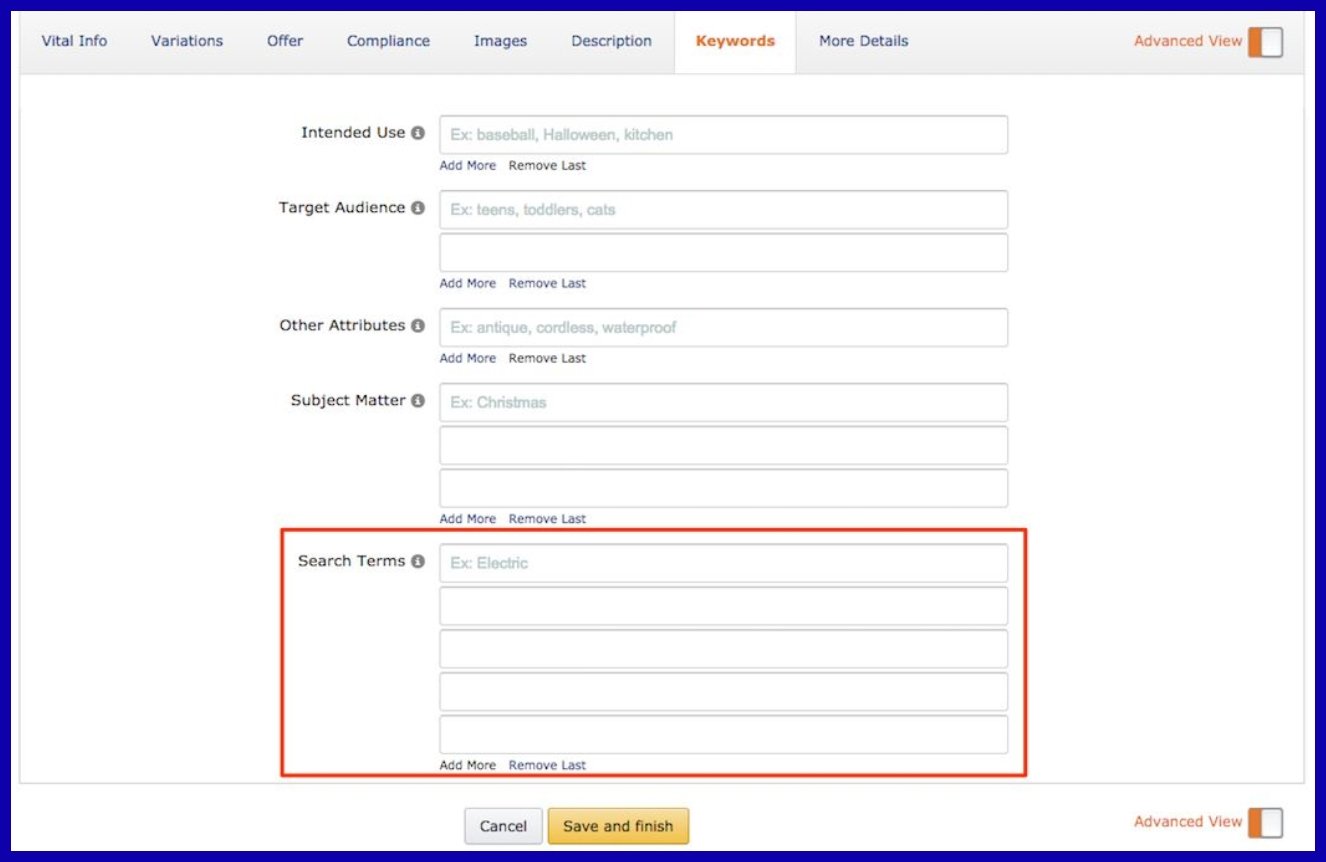Image resolution: width=1326 pixels, height=862 pixels.
Task: Toggle the top Advanced View switch
Action: pyautogui.click(x=1265, y=42)
